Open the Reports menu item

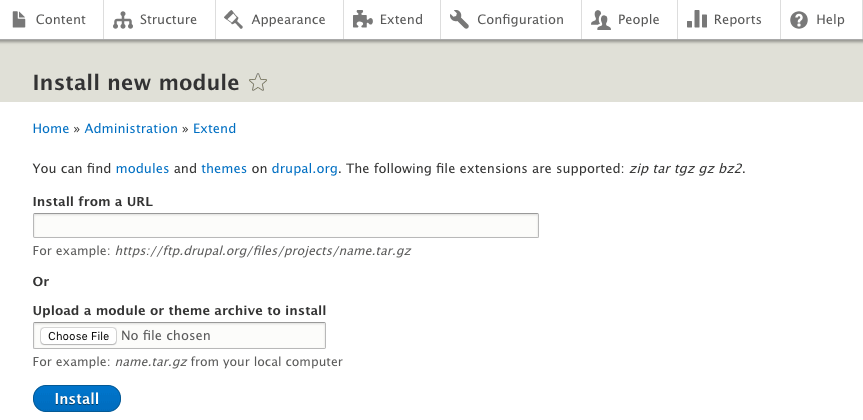[738, 19]
